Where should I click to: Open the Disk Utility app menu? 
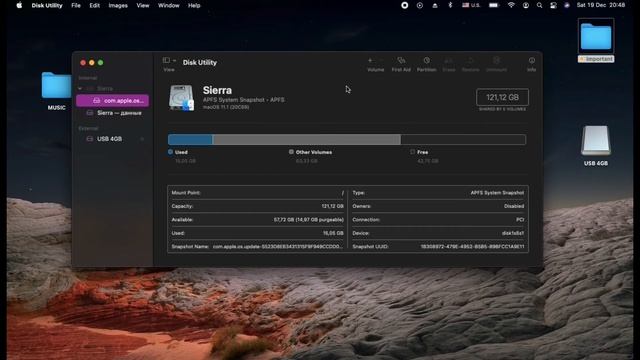click(x=47, y=5)
